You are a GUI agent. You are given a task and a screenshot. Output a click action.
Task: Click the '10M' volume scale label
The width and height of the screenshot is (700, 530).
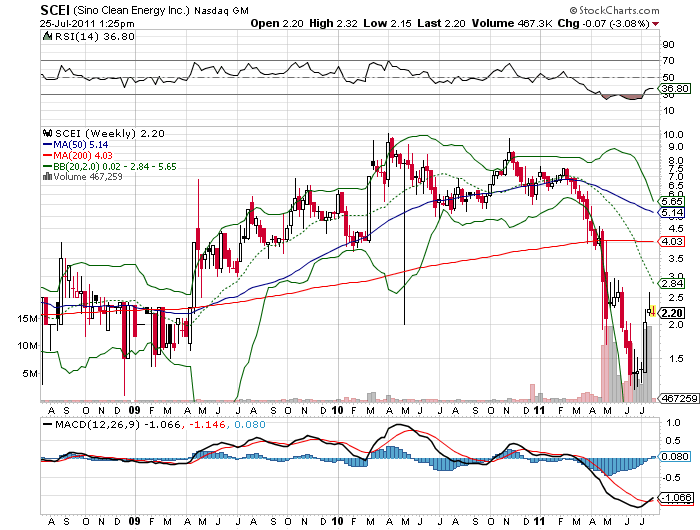coord(28,346)
